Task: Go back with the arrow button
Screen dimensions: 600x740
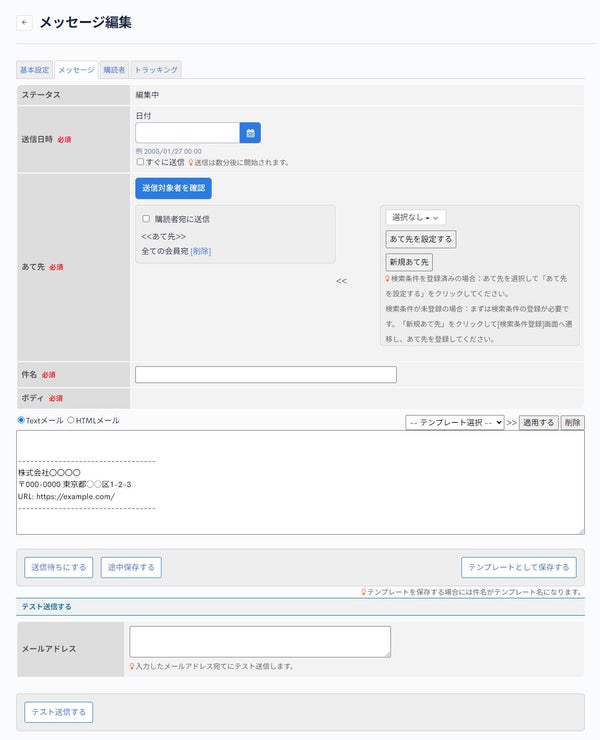Action: tap(24, 22)
